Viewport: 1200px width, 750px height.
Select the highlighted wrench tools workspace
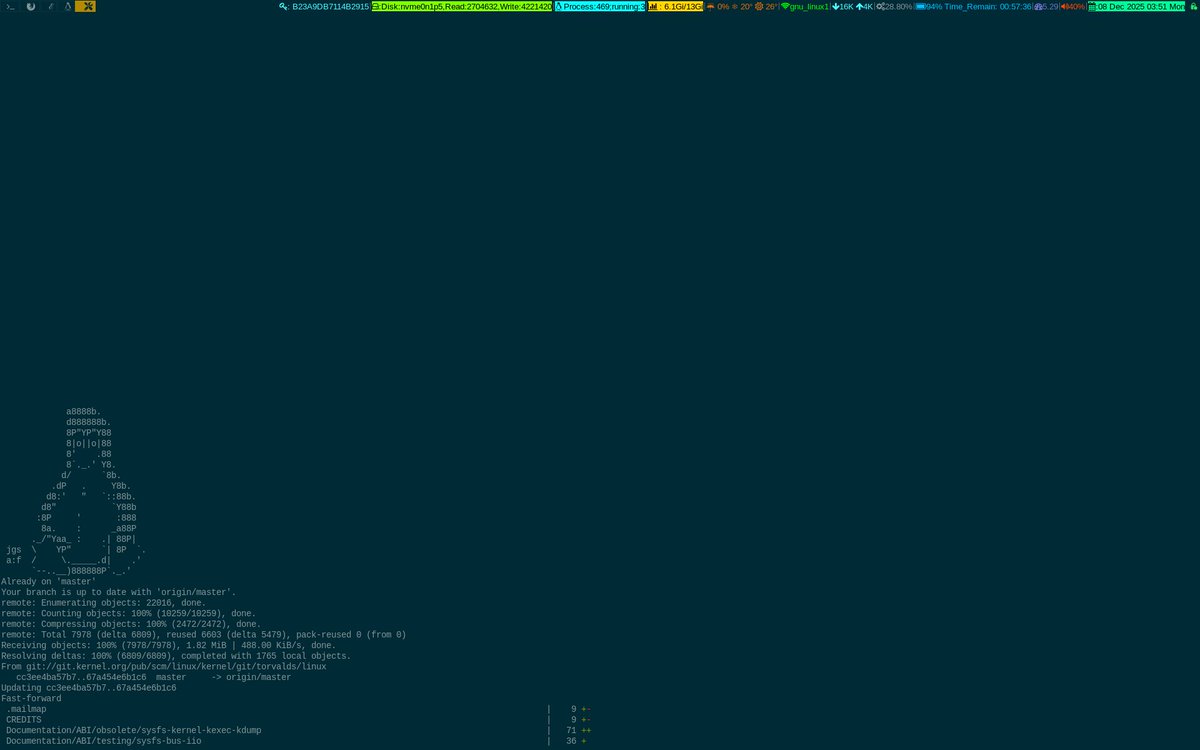coord(87,6)
